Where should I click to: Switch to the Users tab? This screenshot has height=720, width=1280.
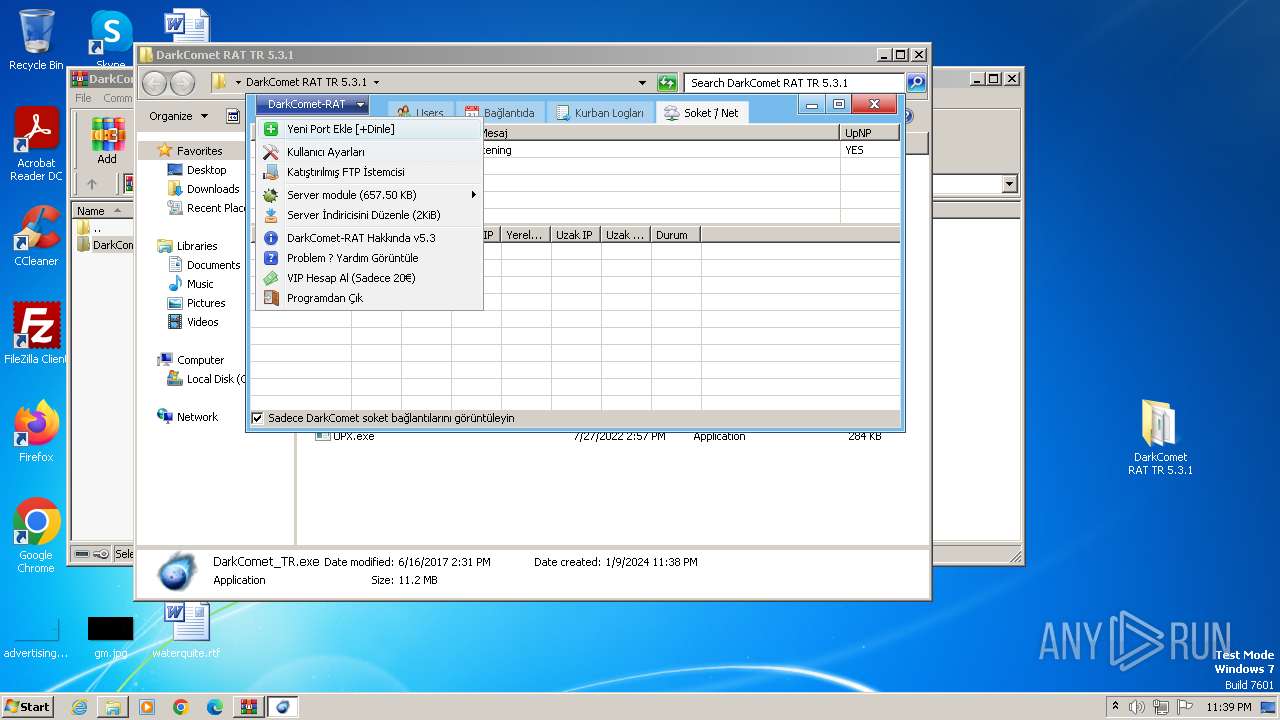coord(421,113)
